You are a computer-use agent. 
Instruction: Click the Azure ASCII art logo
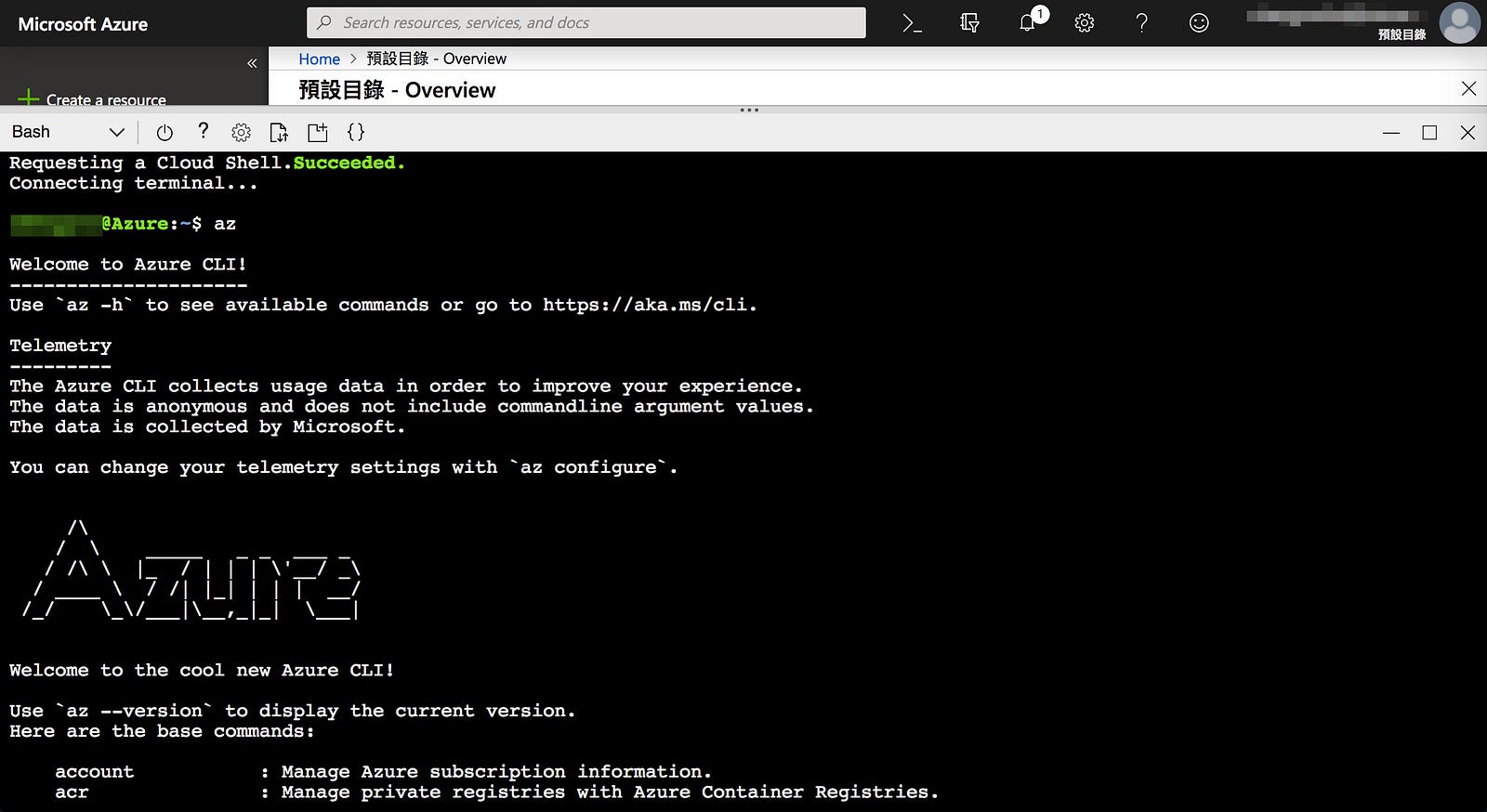(191, 571)
